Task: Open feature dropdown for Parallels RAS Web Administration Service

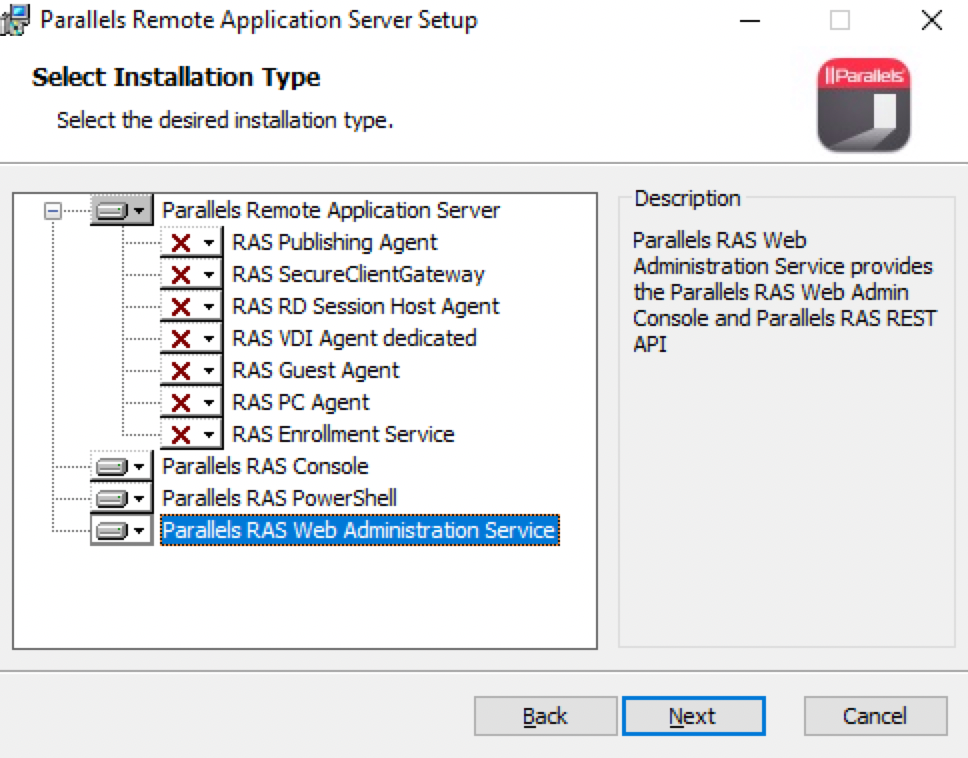Action: pyautogui.click(x=122, y=531)
